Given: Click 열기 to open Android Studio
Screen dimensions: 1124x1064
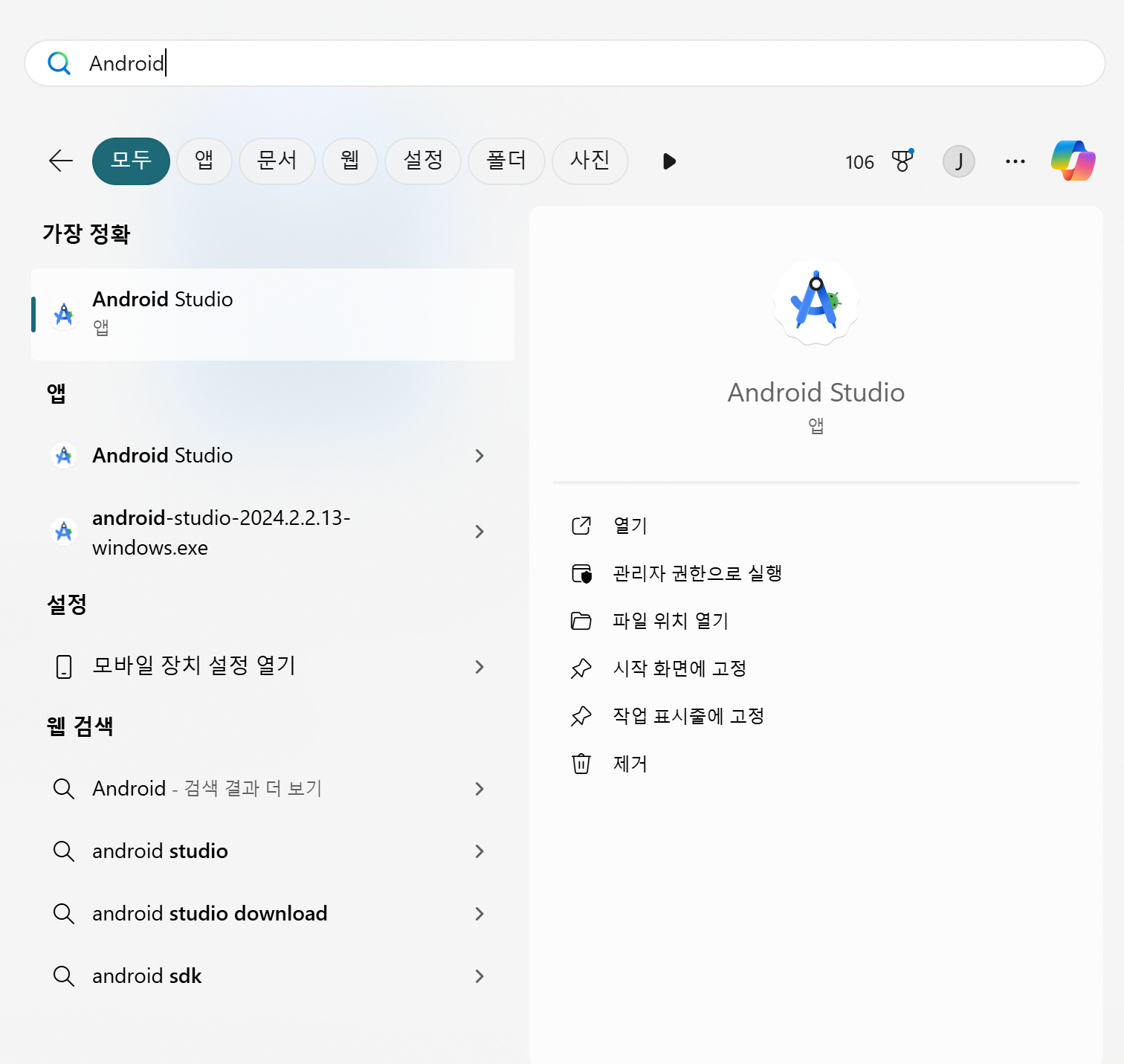Looking at the screenshot, I should coord(630,526).
